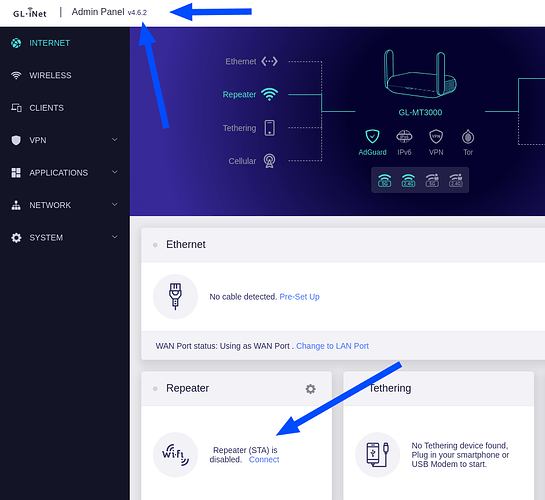Expand the SYSTEM sidebar menu chevron
The height and width of the screenshot is (500, 545).
(x=114, y=237)
